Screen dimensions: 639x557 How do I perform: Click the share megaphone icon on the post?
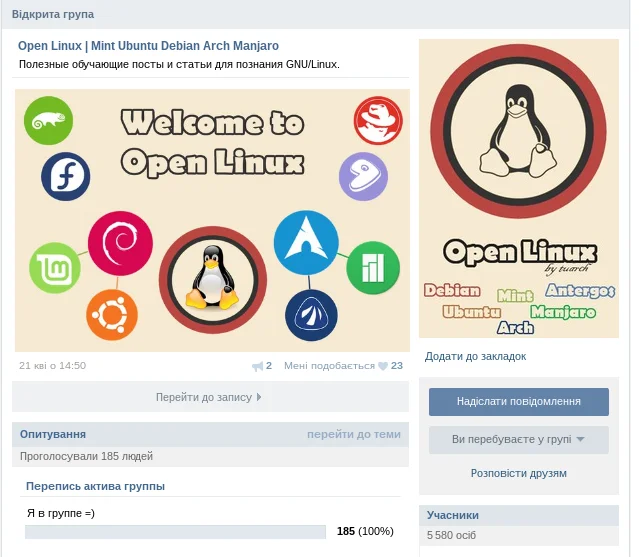click(x=258, y=366)
